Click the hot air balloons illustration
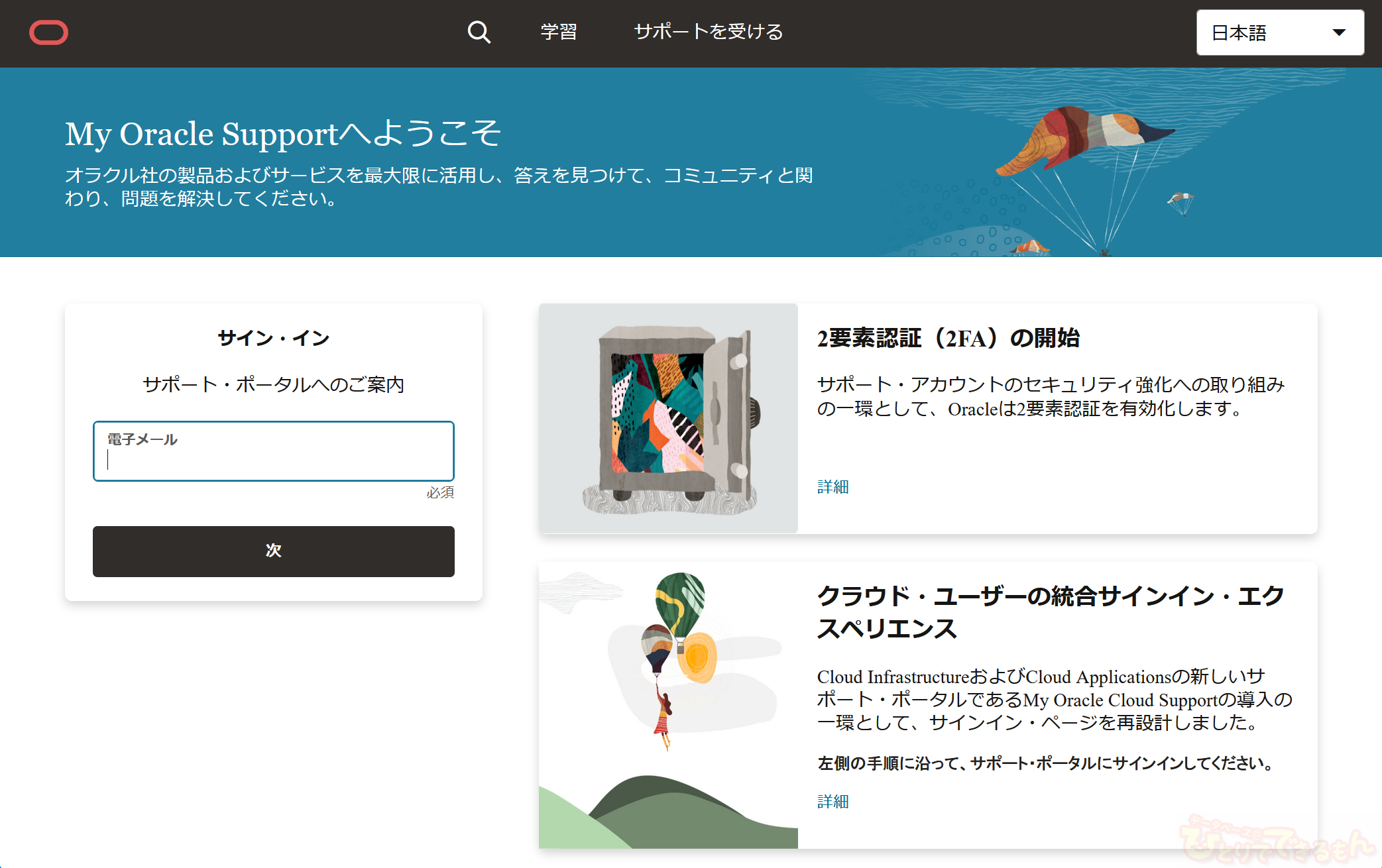 pyautogui.click(x=668, y=705)
